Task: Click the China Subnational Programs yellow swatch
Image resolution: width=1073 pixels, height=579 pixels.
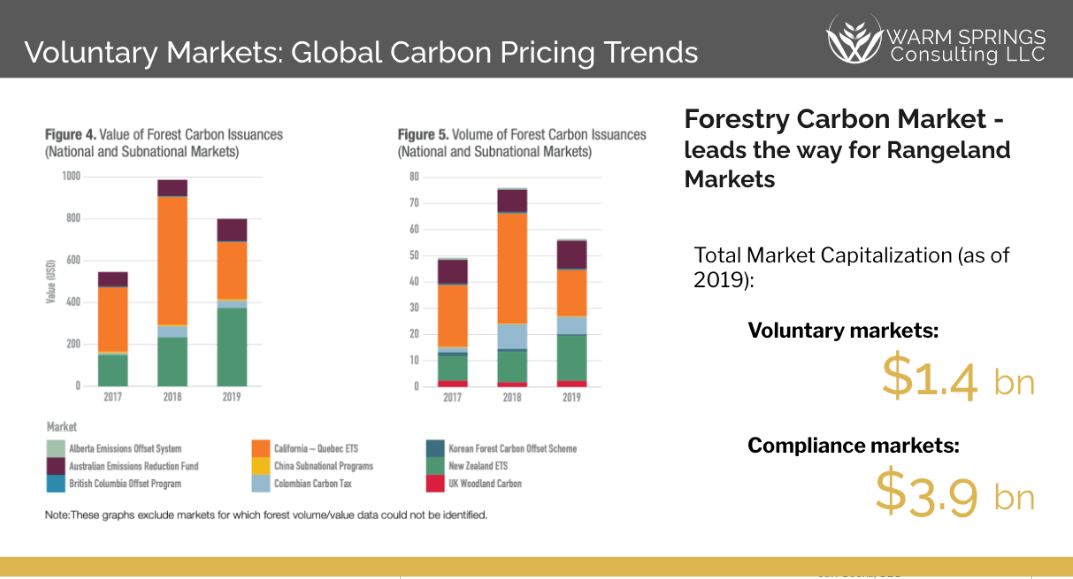Action: point(261,466)
